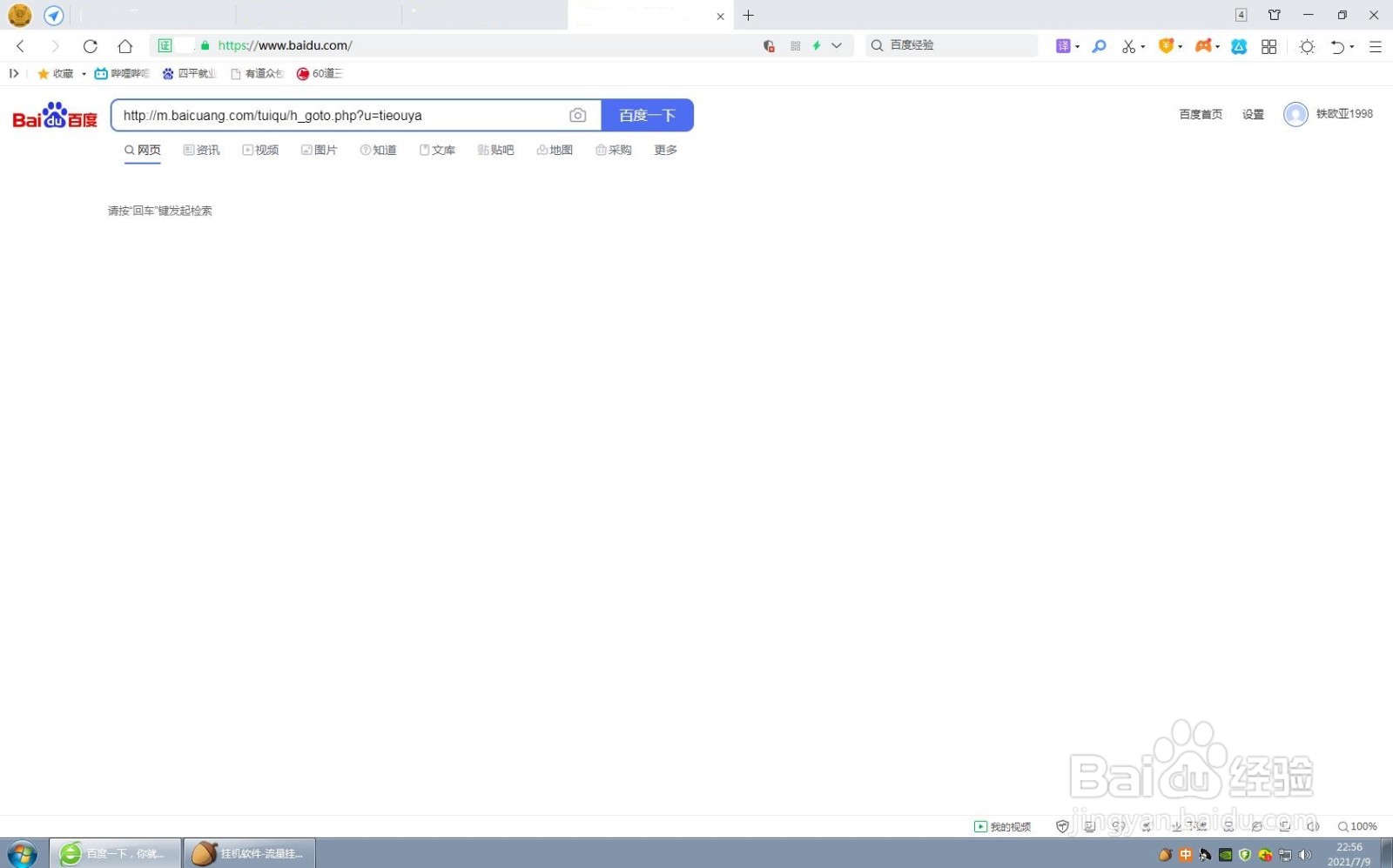Click the purple translate icon
1393x868 pixels.
[1063, 46]
